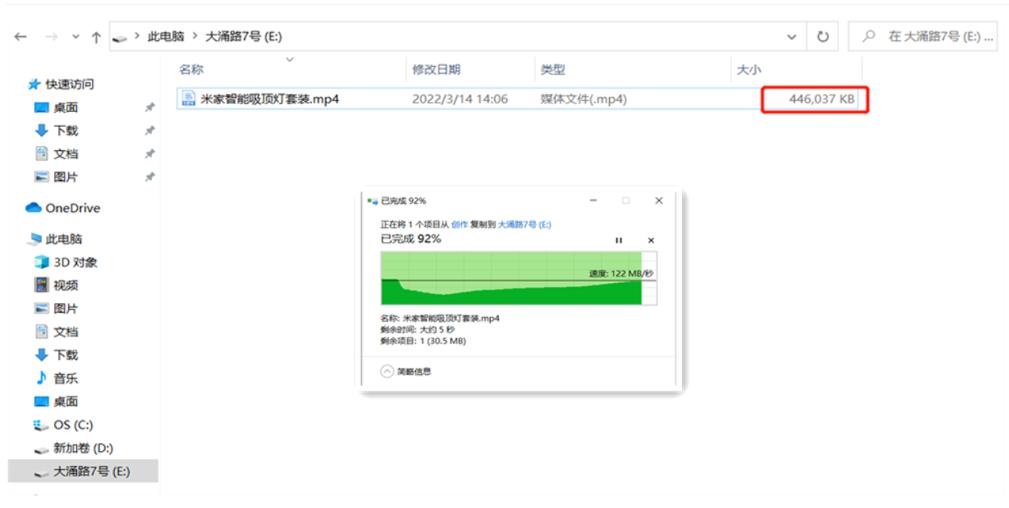Select the 米家智能吸顶灯套装.mp4 file
The width and height of the screenshot is (1009, 508).
coord(269,99)
